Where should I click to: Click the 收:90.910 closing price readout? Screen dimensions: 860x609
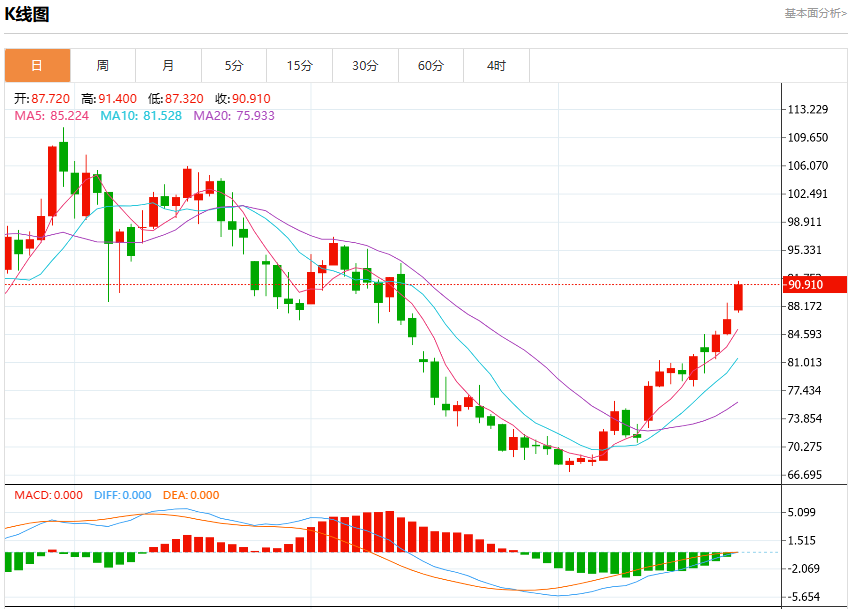(x=243, y=99)
